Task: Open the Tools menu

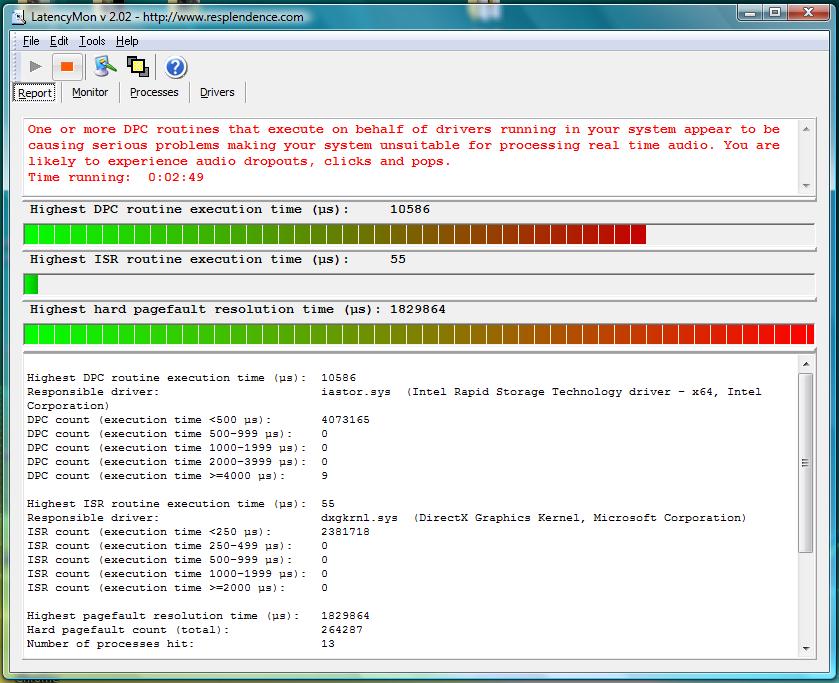Action: [92, 41]
